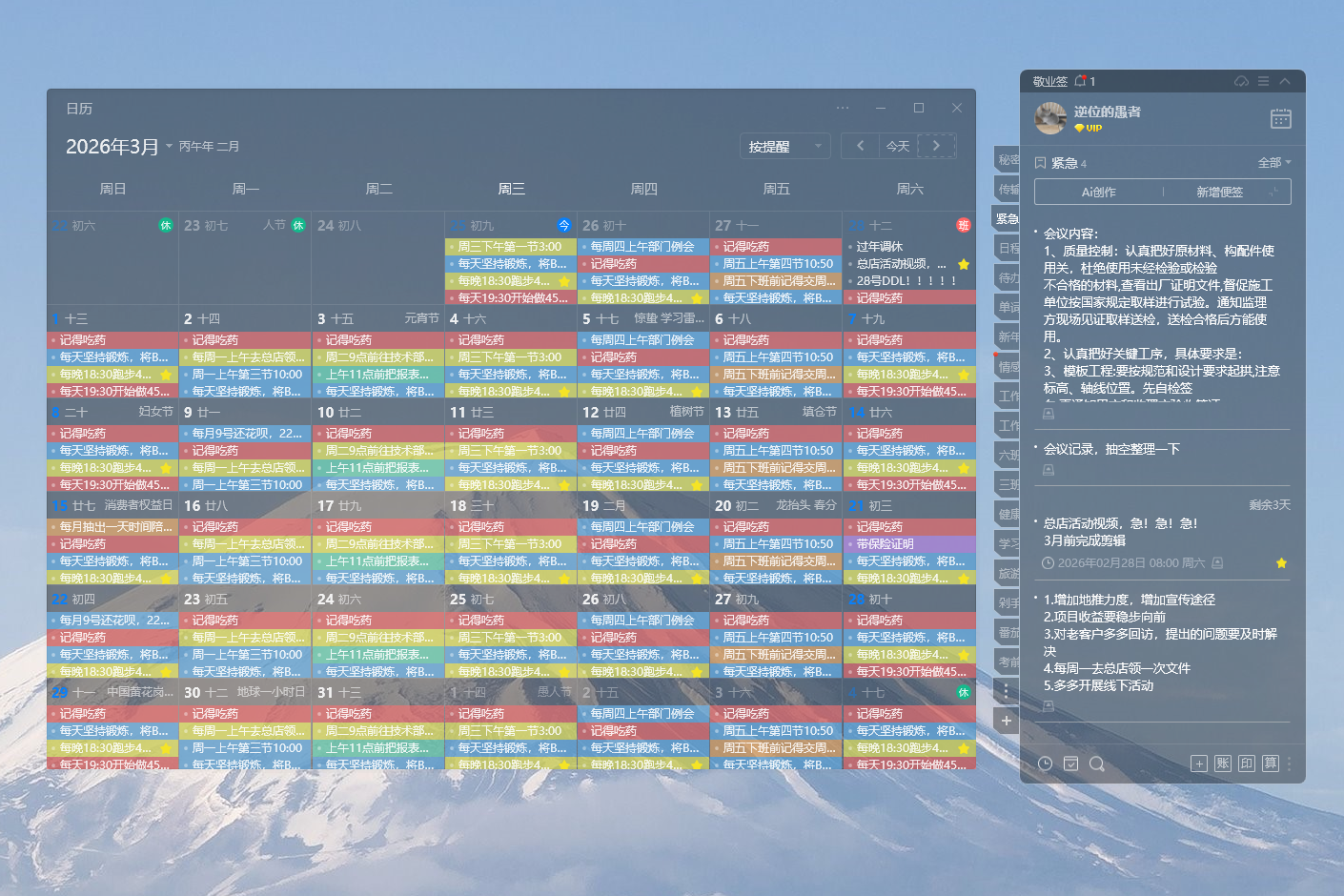
Task: Collapse the 敬业签 panel with the chevron
Action: pyautogui.click(x=1285, y=81)
